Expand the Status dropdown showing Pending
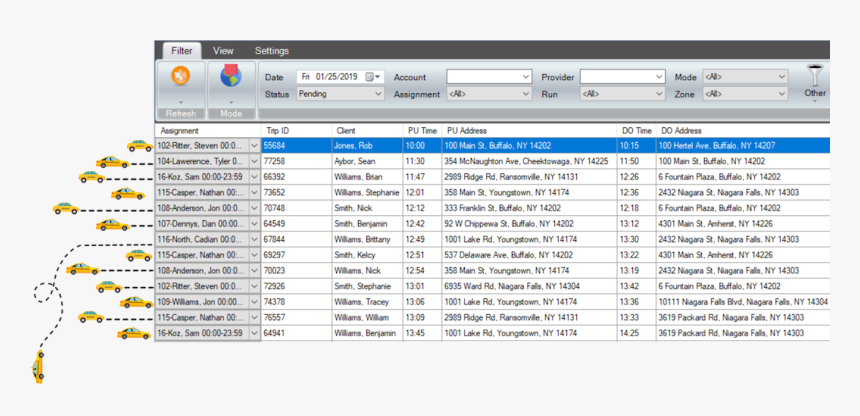The height and width of the screenshot is (416, 860). [x=378, y=94]
